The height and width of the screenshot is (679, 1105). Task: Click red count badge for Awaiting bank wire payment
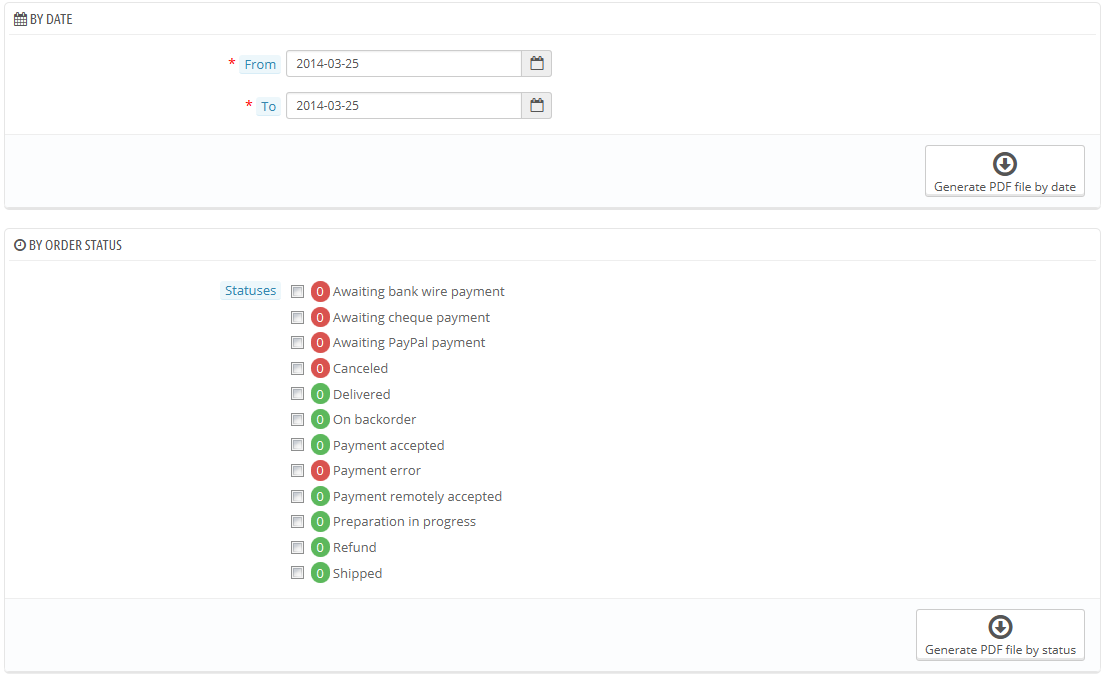click(320, 292)
